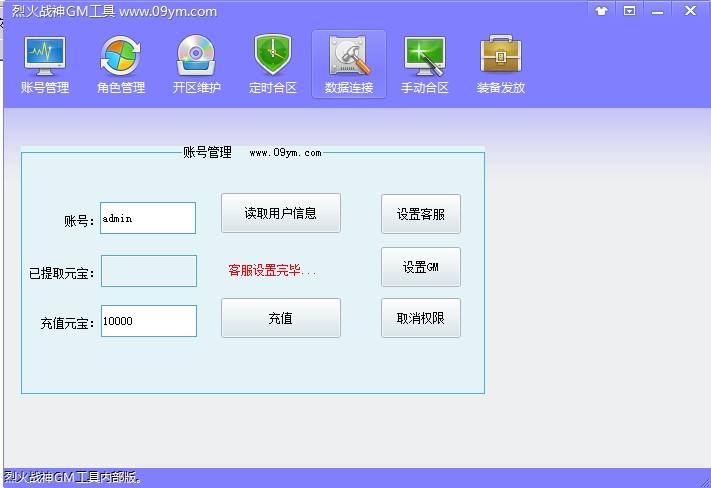The image size is (711, 488).
Task: Focus the empty 已提取元宝 field
Action: 149,271
